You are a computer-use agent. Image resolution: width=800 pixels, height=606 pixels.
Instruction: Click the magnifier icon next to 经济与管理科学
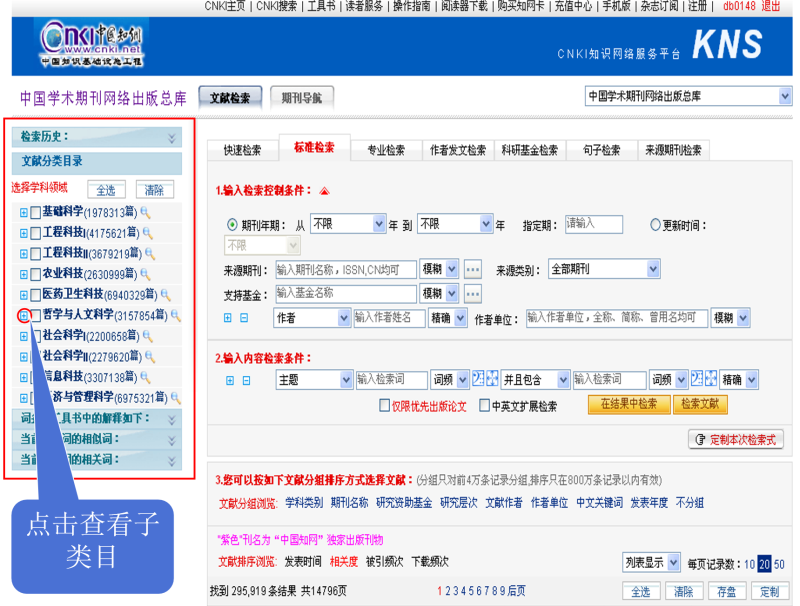click(x=176, y=398)
